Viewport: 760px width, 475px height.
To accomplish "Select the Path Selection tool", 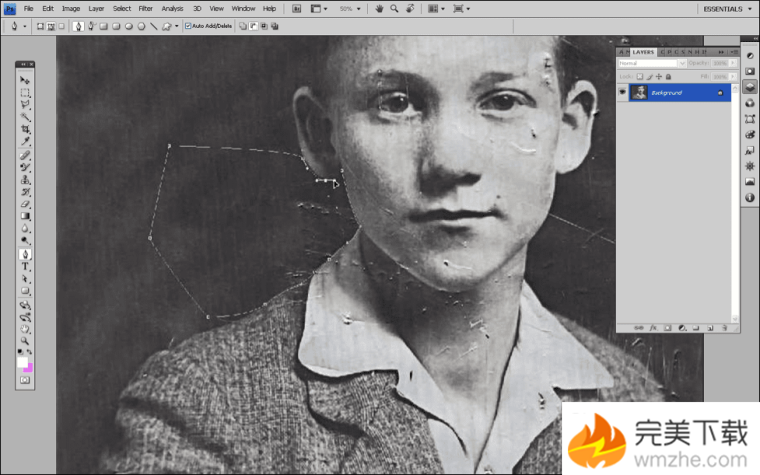I will tap(25, 279).
